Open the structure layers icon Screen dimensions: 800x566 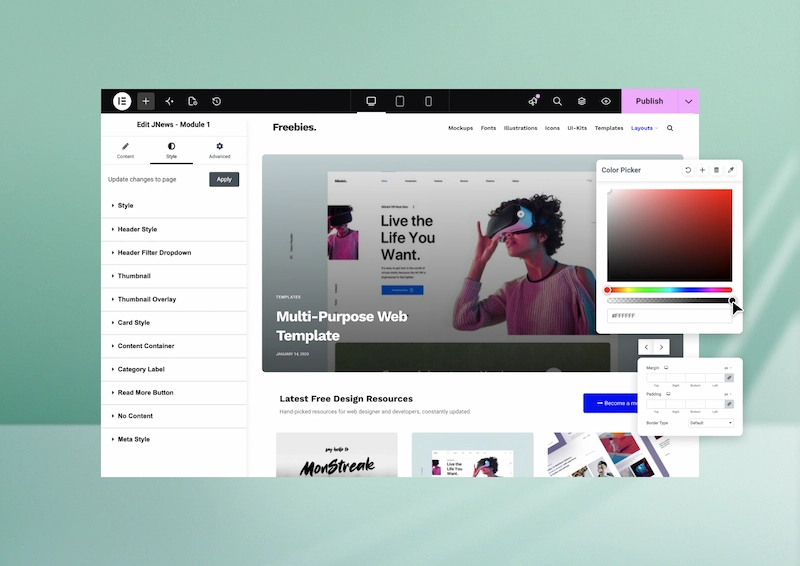(582, 101)
